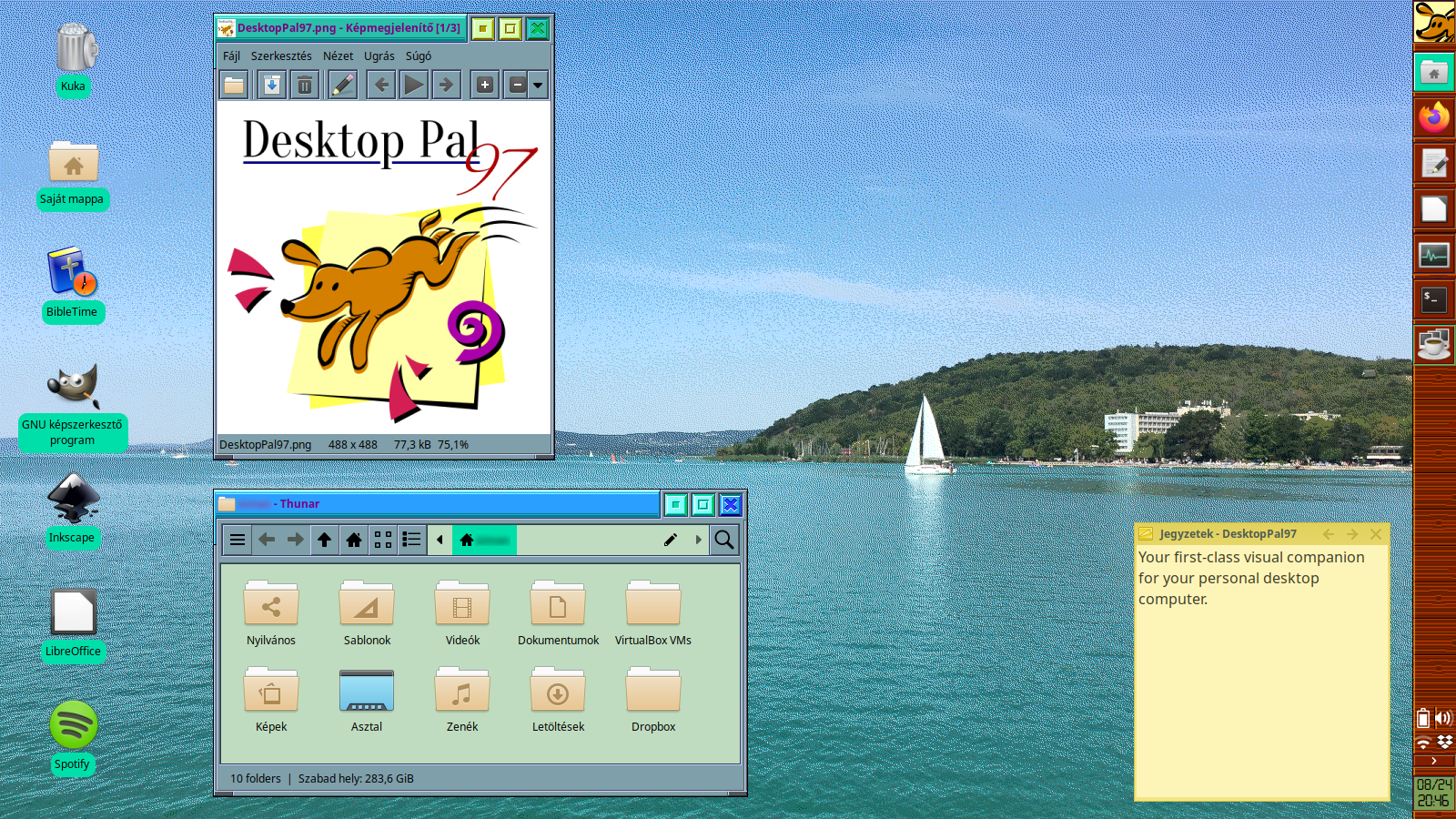Viewport: 1456px width, 819px height.
Task: Select the Nyilvános folder
Action: pos(271,613)
